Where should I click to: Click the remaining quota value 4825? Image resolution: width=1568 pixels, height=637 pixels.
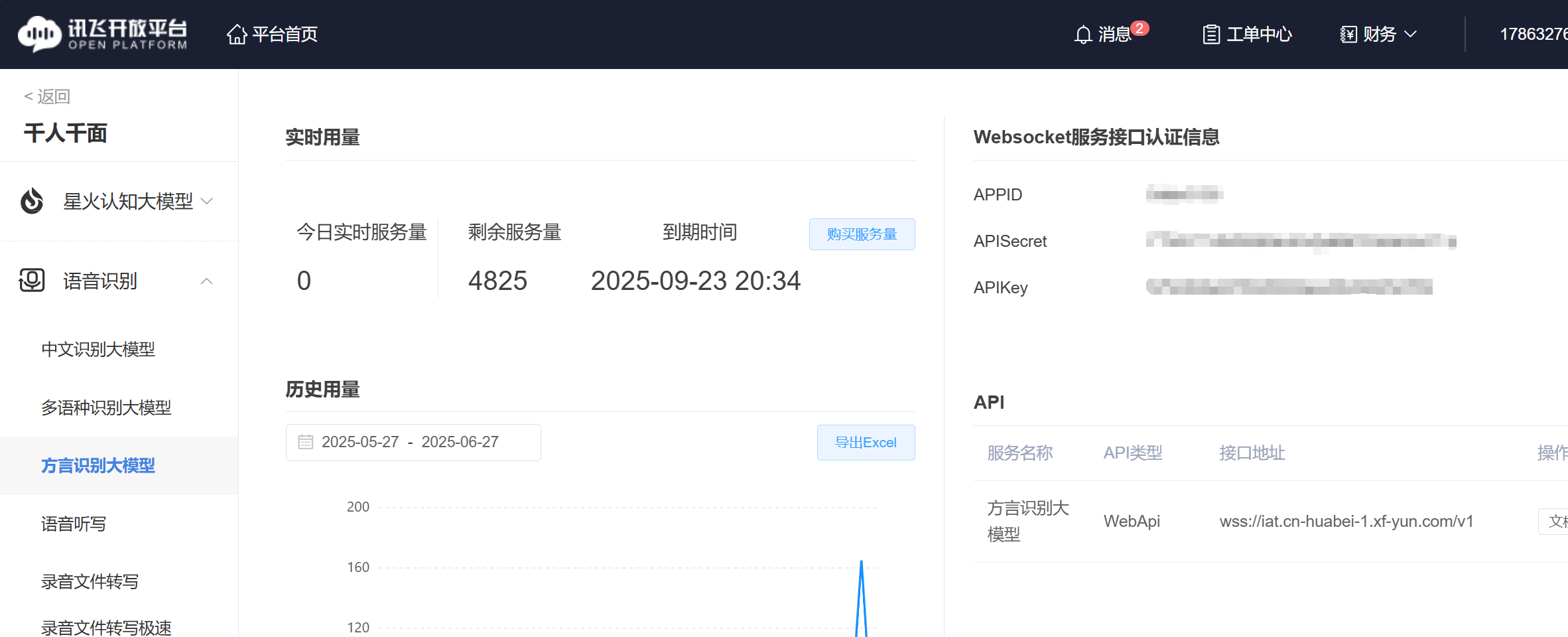tap(497, 281)
